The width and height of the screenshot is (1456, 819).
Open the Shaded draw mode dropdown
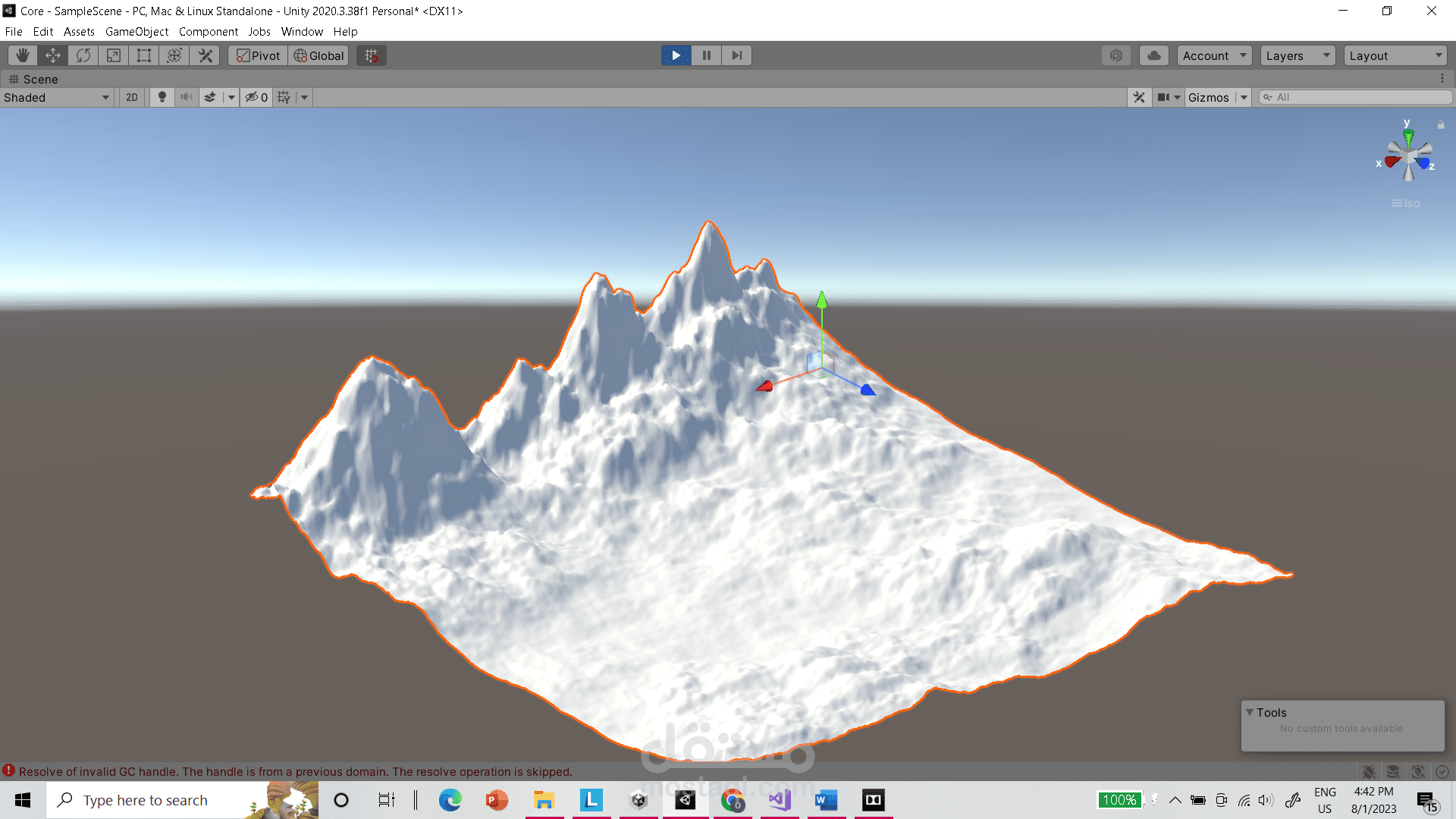[57, 97]
